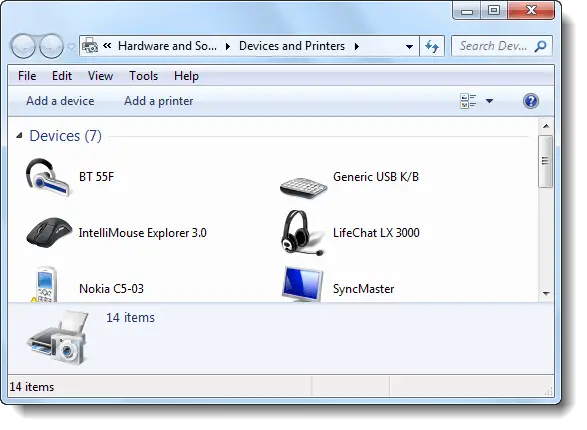Screen dimensions: 587x430
Task: Open the View menu
Action: click(x=100, y=76)
